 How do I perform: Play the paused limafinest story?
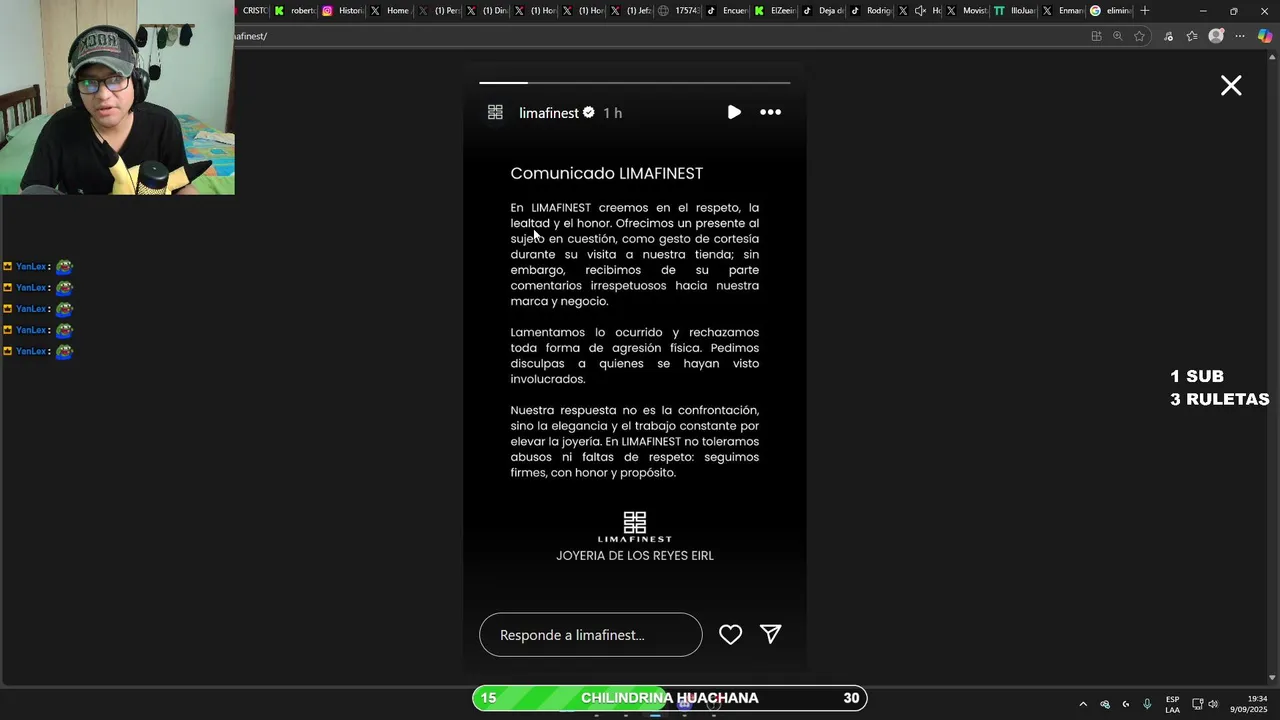[734, 112]
